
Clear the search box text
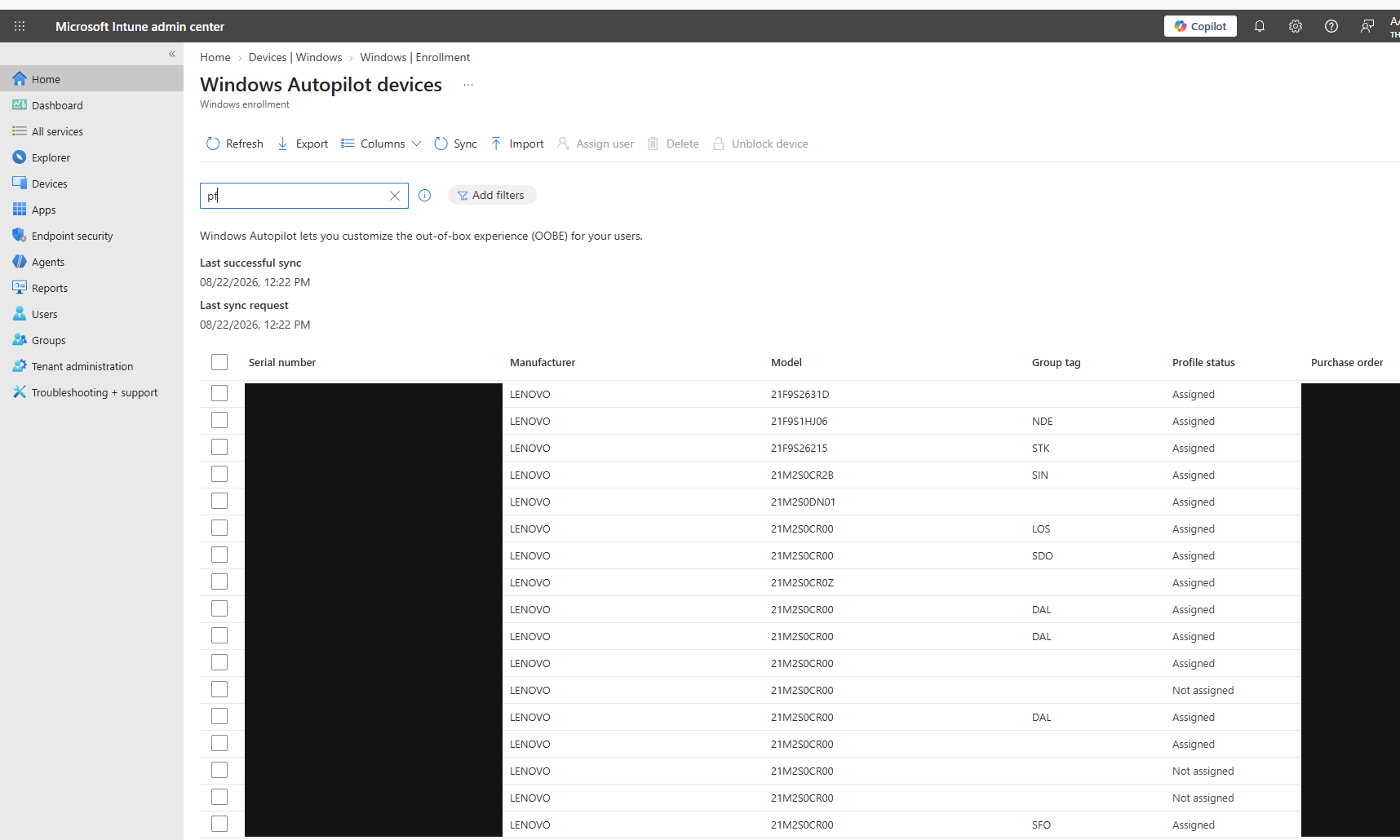click(x=395, y=196)
